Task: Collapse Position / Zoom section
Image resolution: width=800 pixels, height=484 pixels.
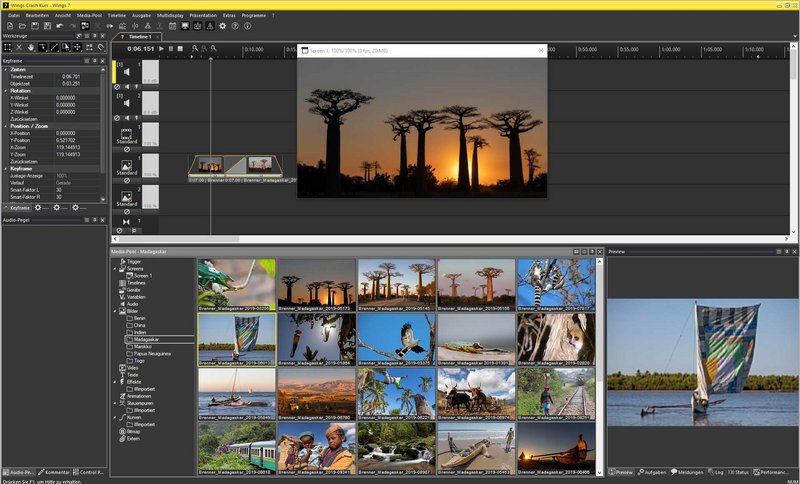Action: point(6,125)
